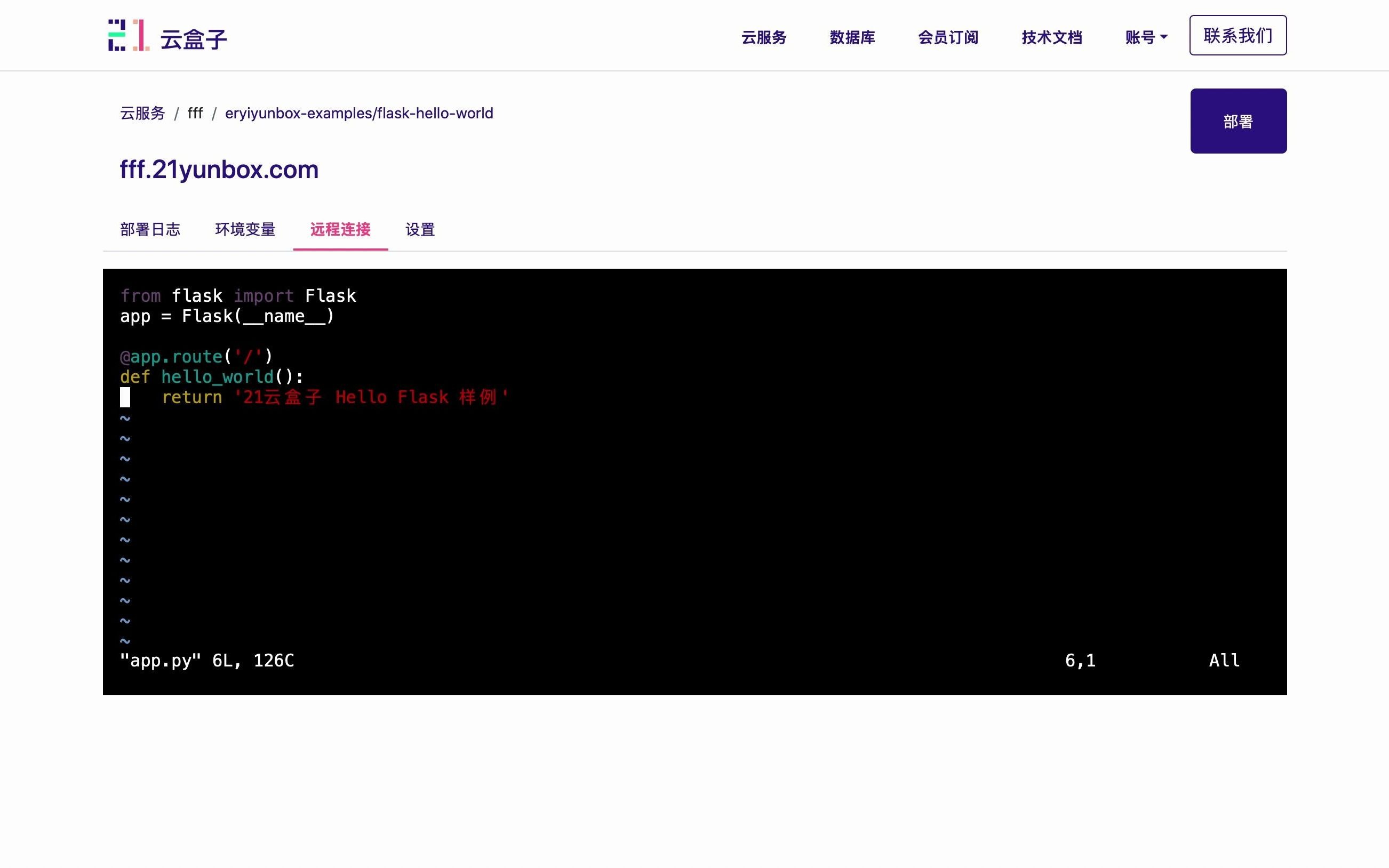1389x868 pixels.
Task: Open 技术文档 in the top nav
Action: pyautogui.click(x=1051, y=37)
